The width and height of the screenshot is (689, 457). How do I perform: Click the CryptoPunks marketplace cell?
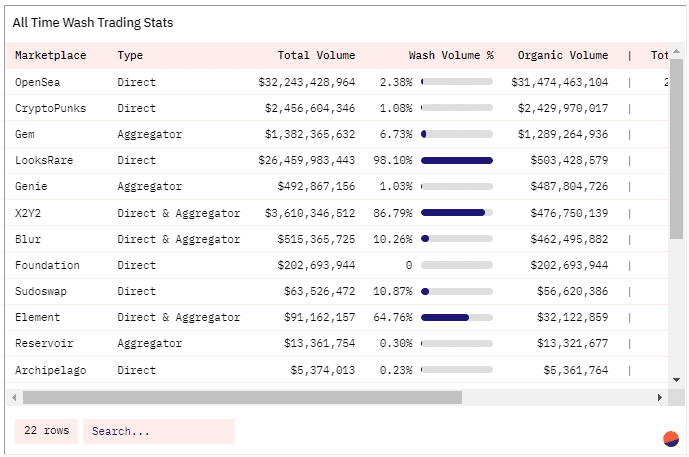click(x=51, y=108)
